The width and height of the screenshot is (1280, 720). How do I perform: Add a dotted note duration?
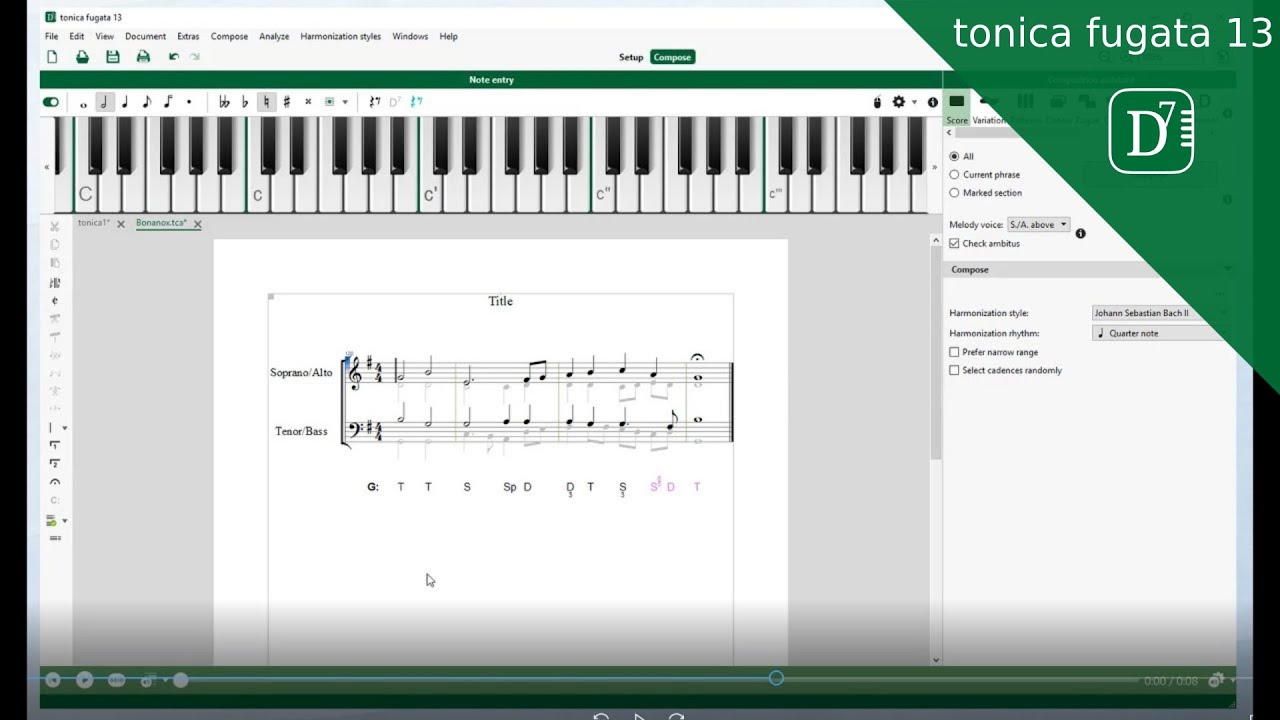188,102
